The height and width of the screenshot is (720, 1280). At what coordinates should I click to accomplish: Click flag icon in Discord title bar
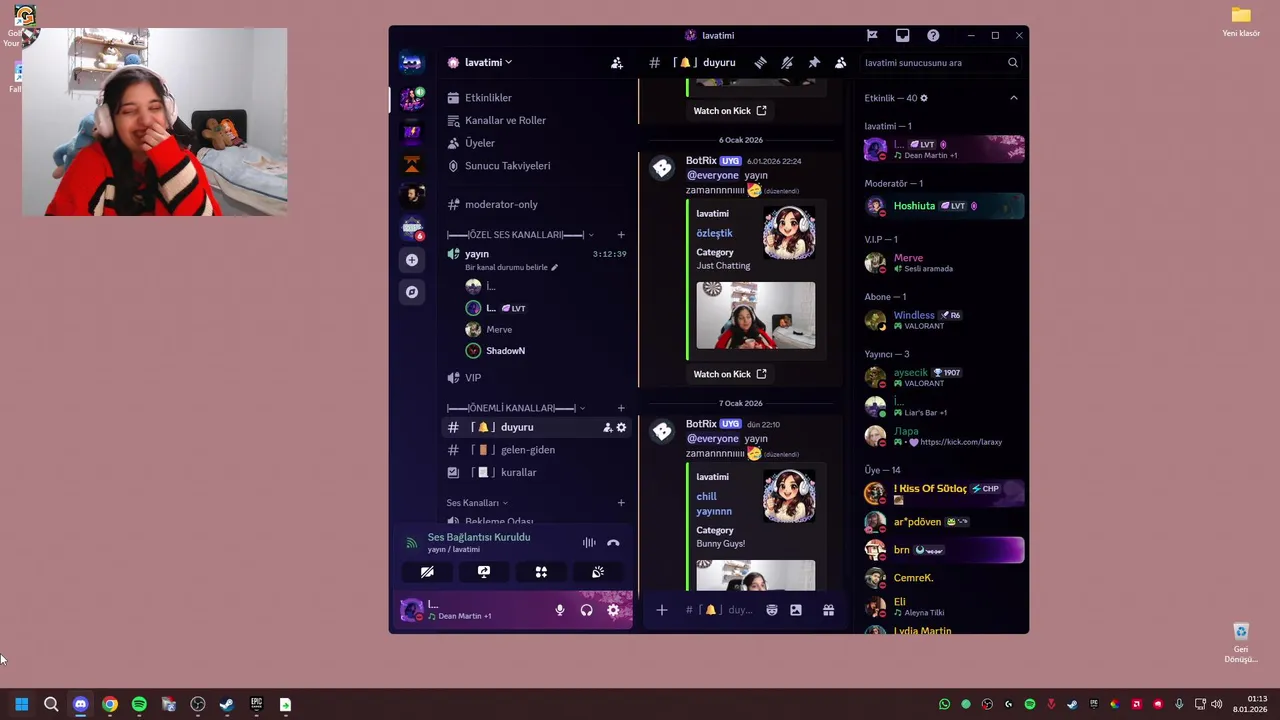(872, 35)
